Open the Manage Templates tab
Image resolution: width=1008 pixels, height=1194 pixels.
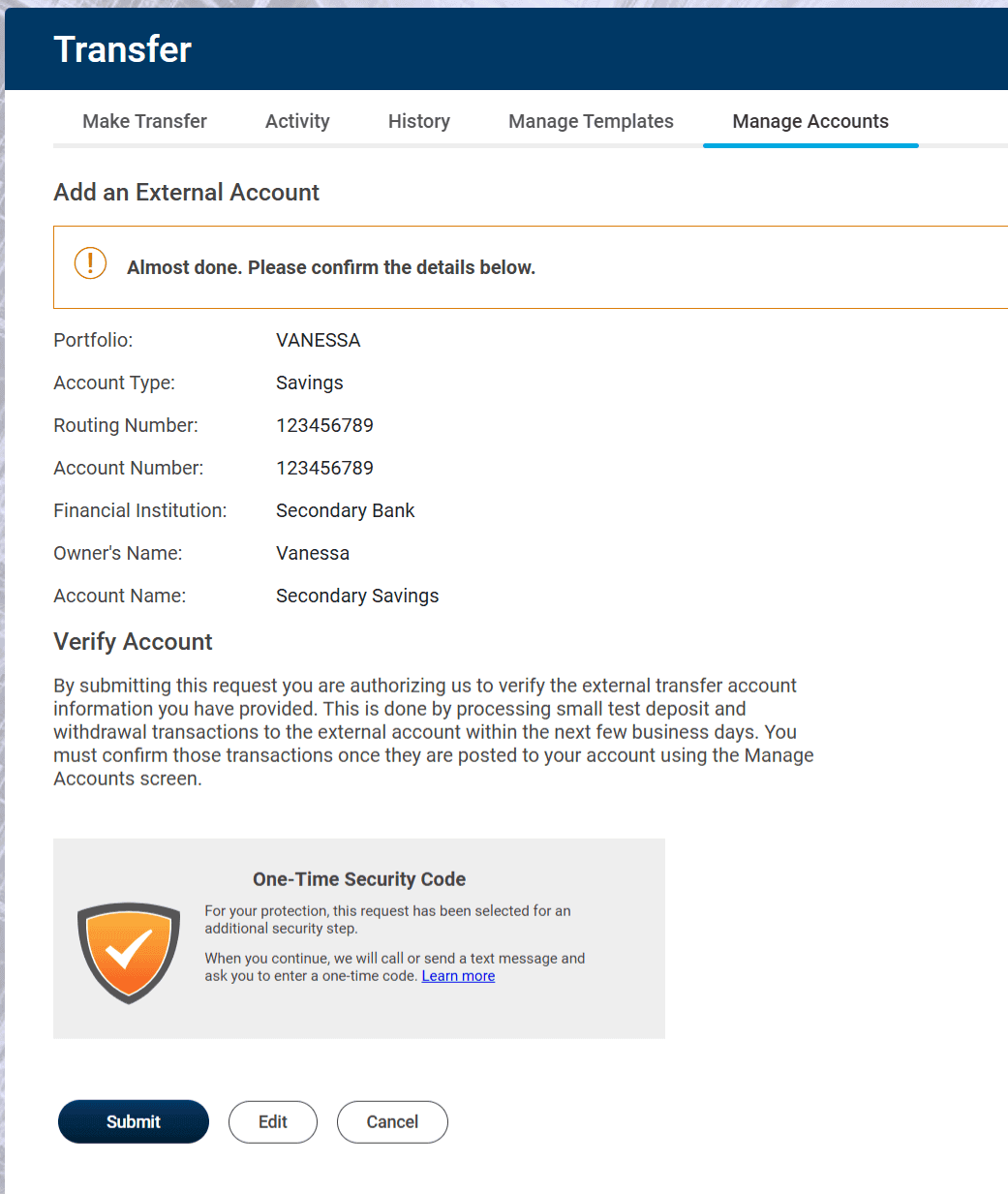(x=591, y=121)
